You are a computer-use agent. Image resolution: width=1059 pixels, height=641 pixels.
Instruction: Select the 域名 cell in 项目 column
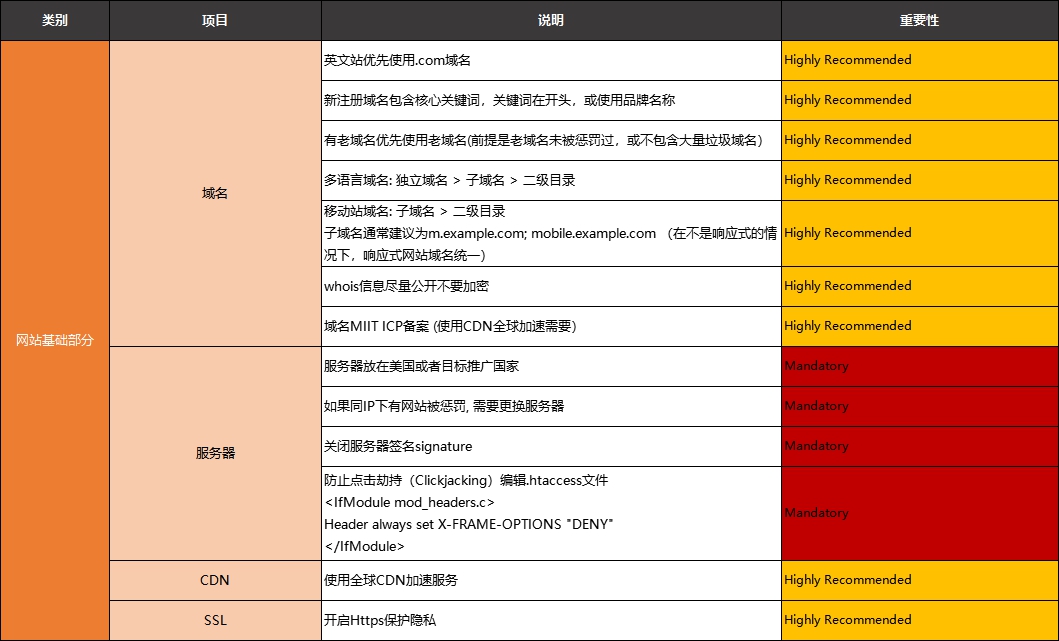[215, 194]
